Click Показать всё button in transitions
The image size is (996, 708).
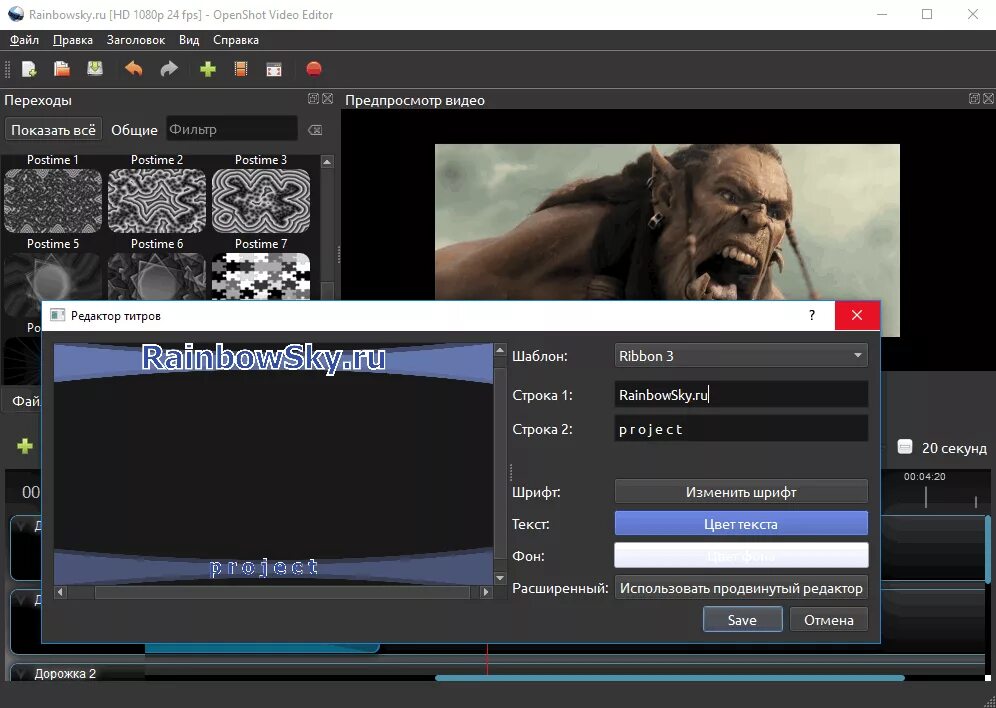[53, 130]
